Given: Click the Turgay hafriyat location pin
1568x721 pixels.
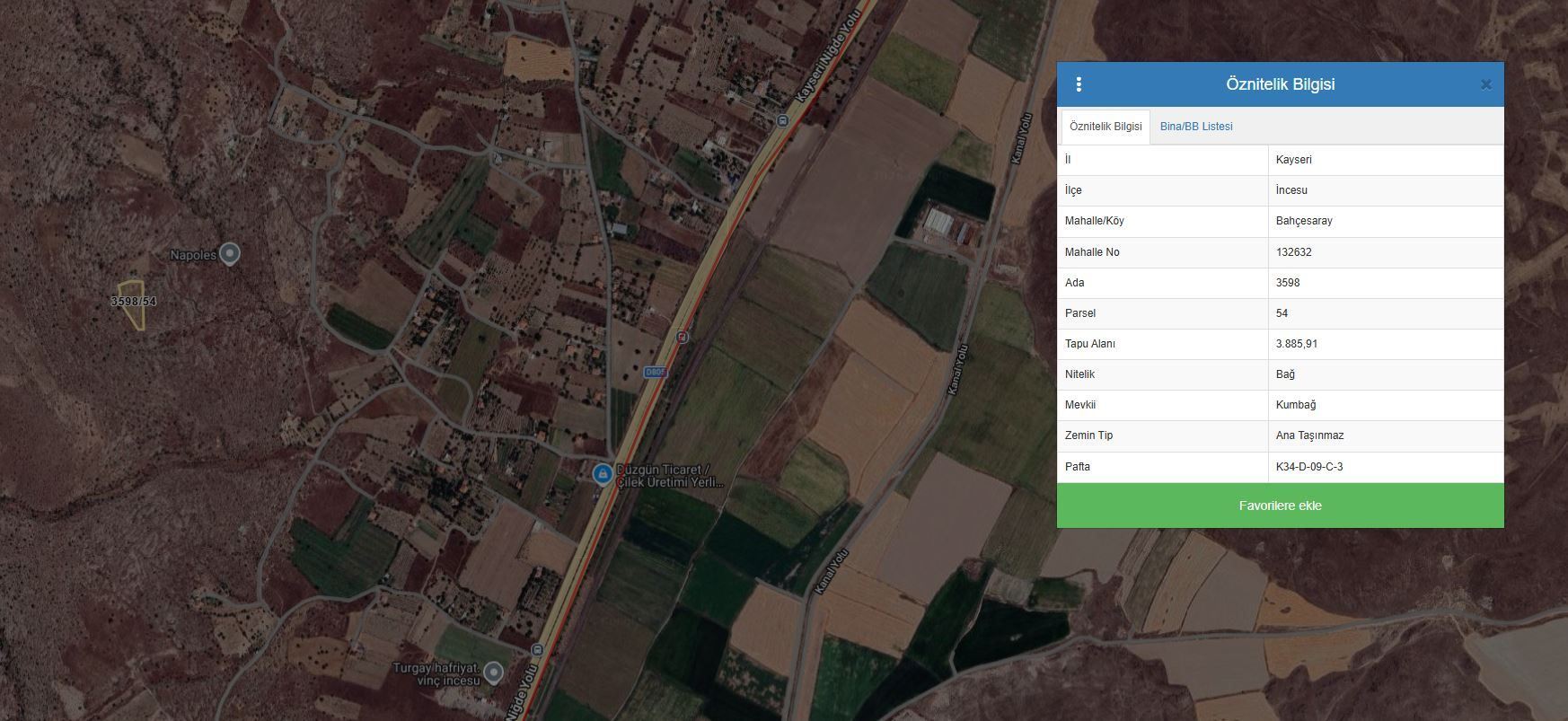Looking at the screenshot, I should click(x=493, y=672).
